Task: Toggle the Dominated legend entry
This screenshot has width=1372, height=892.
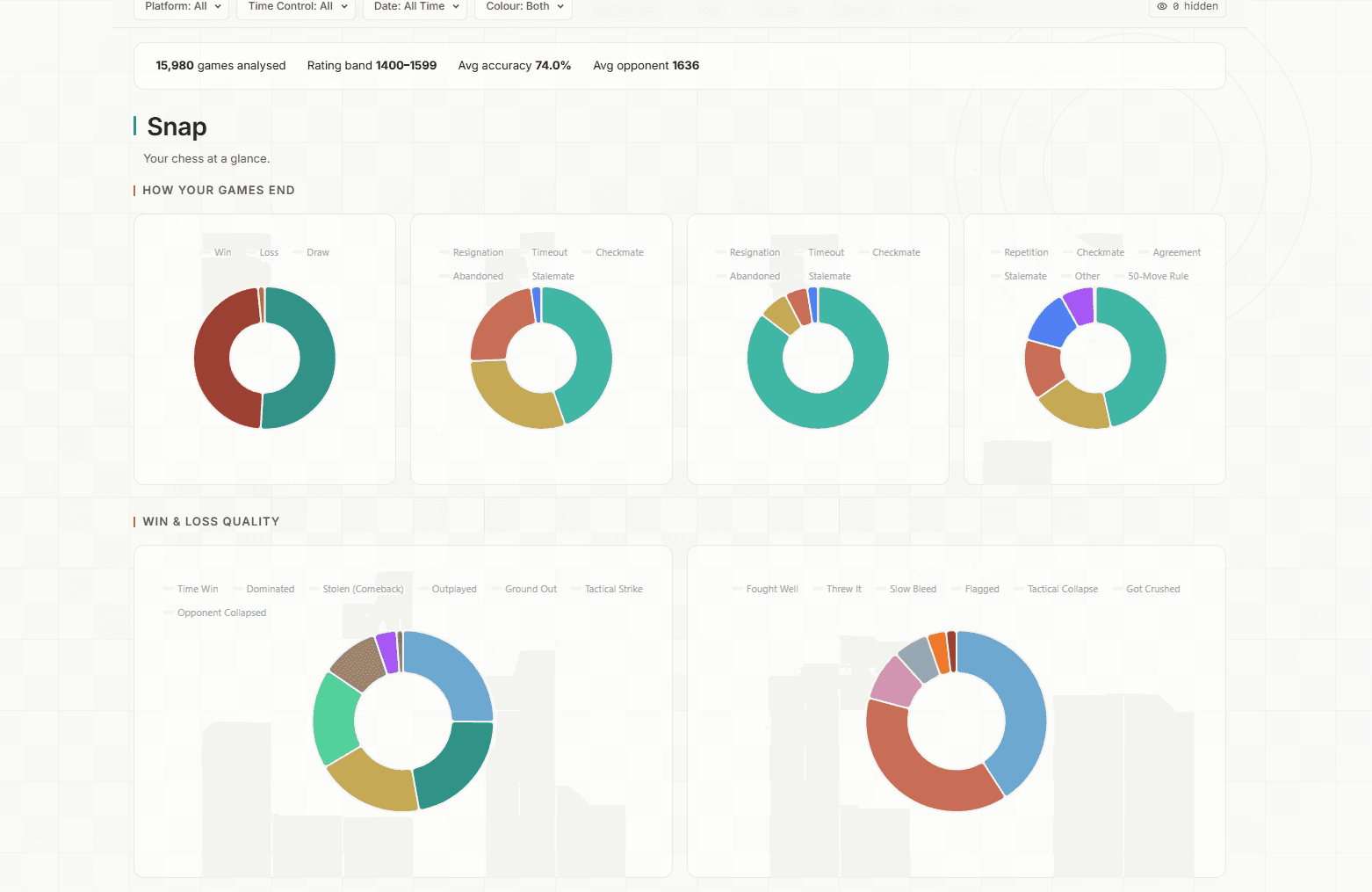Action: [264, 589]
